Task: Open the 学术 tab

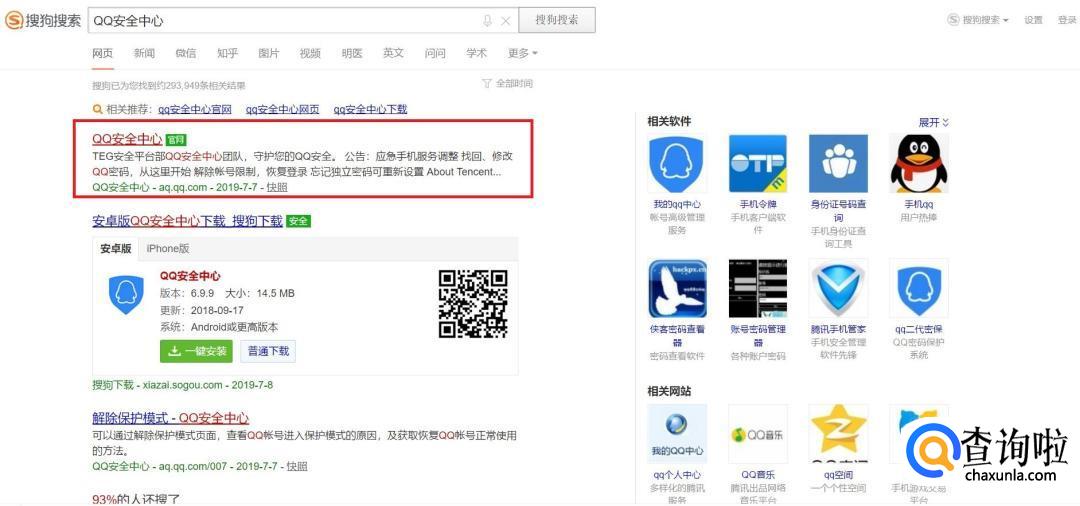Action: point(476,53)
